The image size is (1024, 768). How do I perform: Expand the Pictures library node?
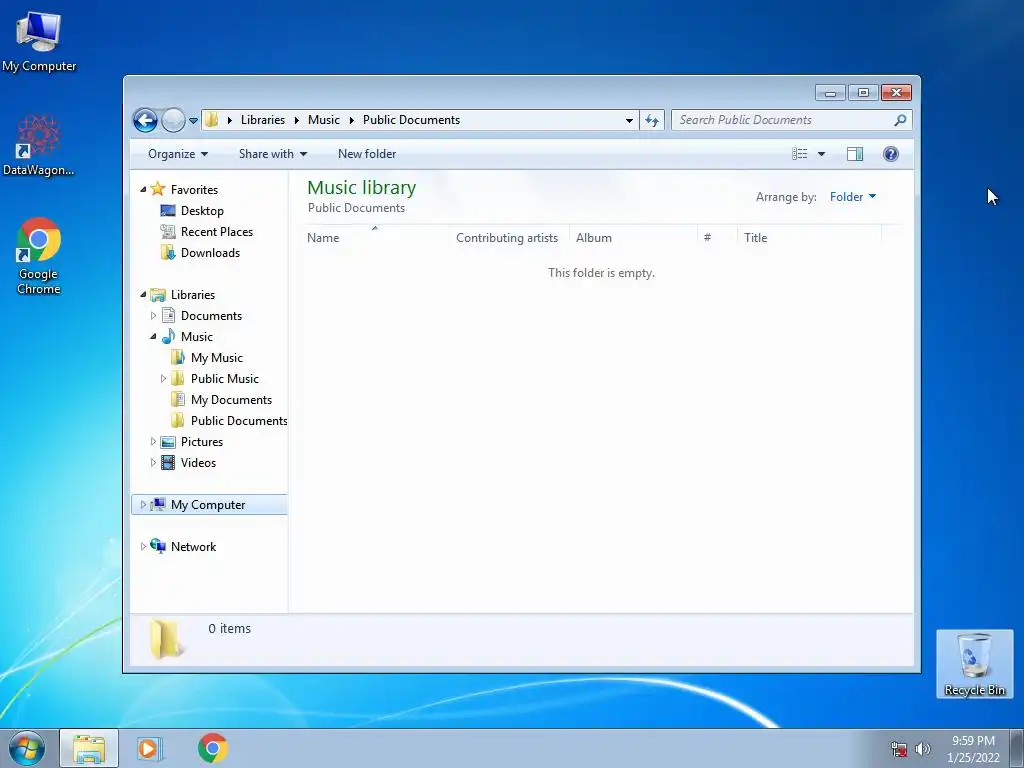click(x=153, y=442)
